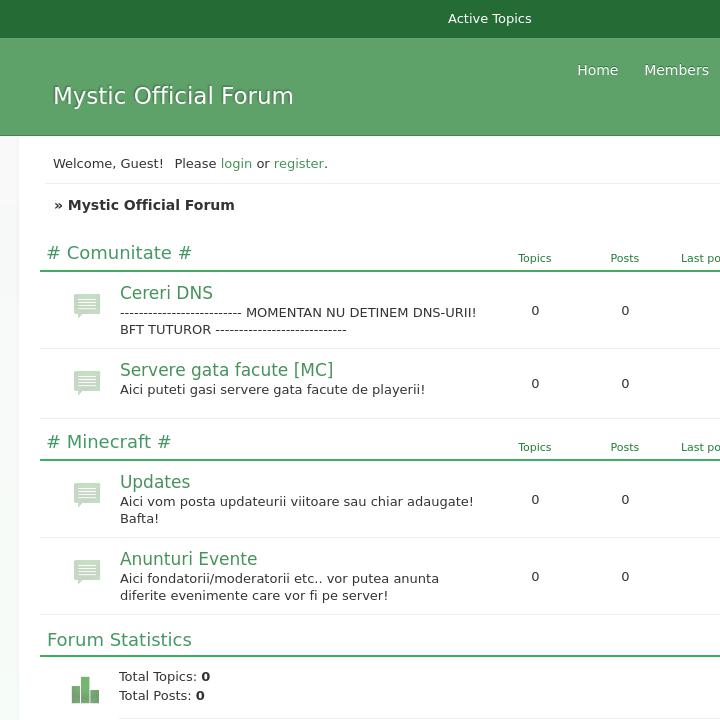This screenshot has width=720, height=720.
Task: Click the register link
Action: coord(298,163)
